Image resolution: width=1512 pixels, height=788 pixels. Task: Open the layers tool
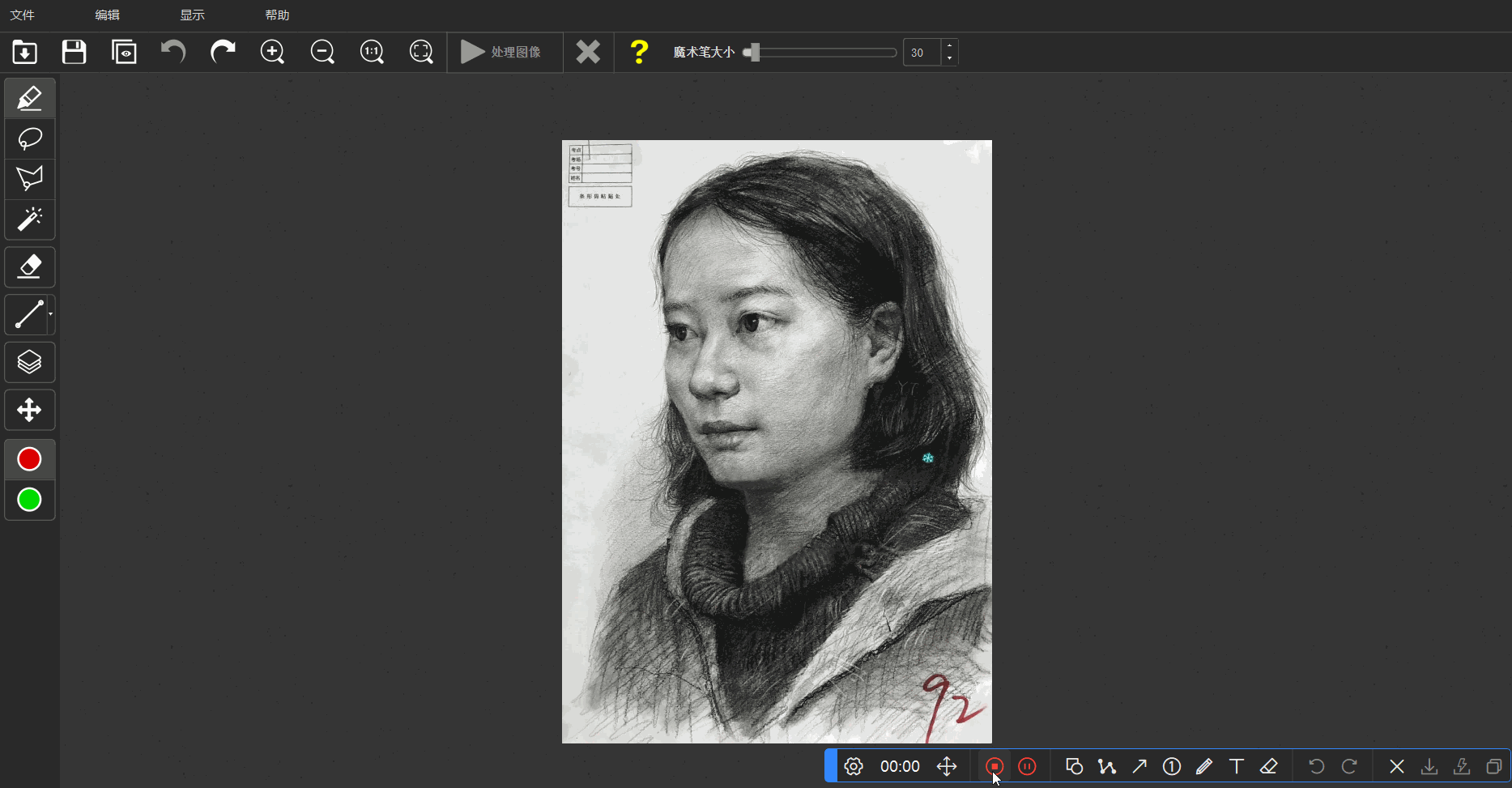tap(30, 362)
